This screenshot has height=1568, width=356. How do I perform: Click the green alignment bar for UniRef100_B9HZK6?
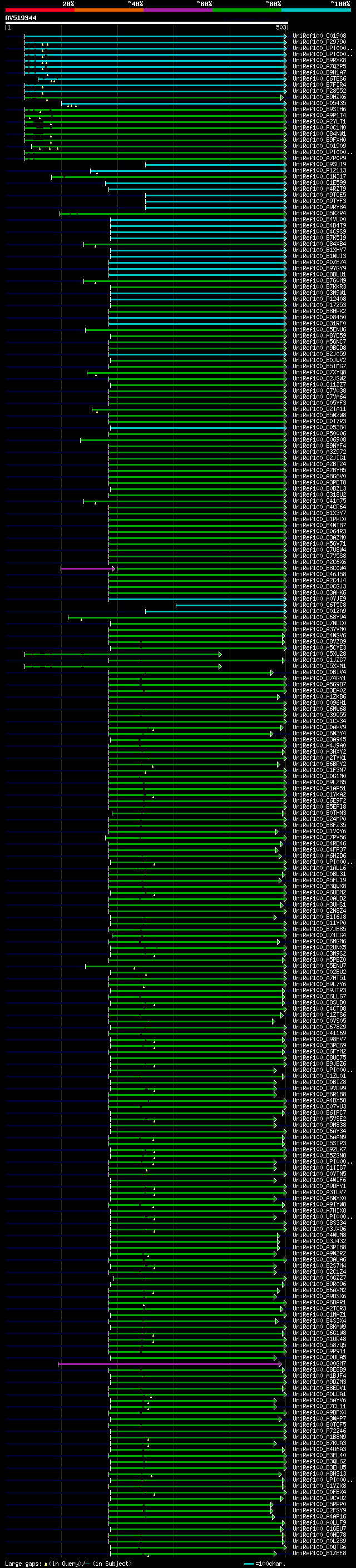pyautogui.click(x=154, y=97)
